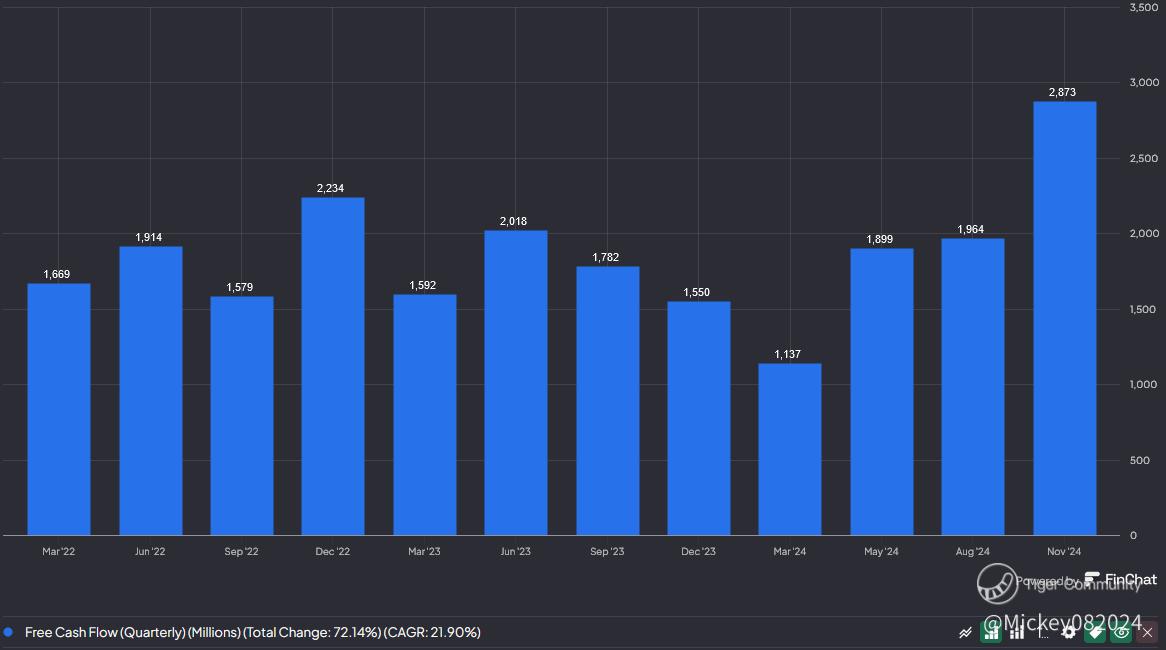Click the 1,592 data label
Image resolution: width=1166 pixels, height=650 pixels.
point(422,286)
